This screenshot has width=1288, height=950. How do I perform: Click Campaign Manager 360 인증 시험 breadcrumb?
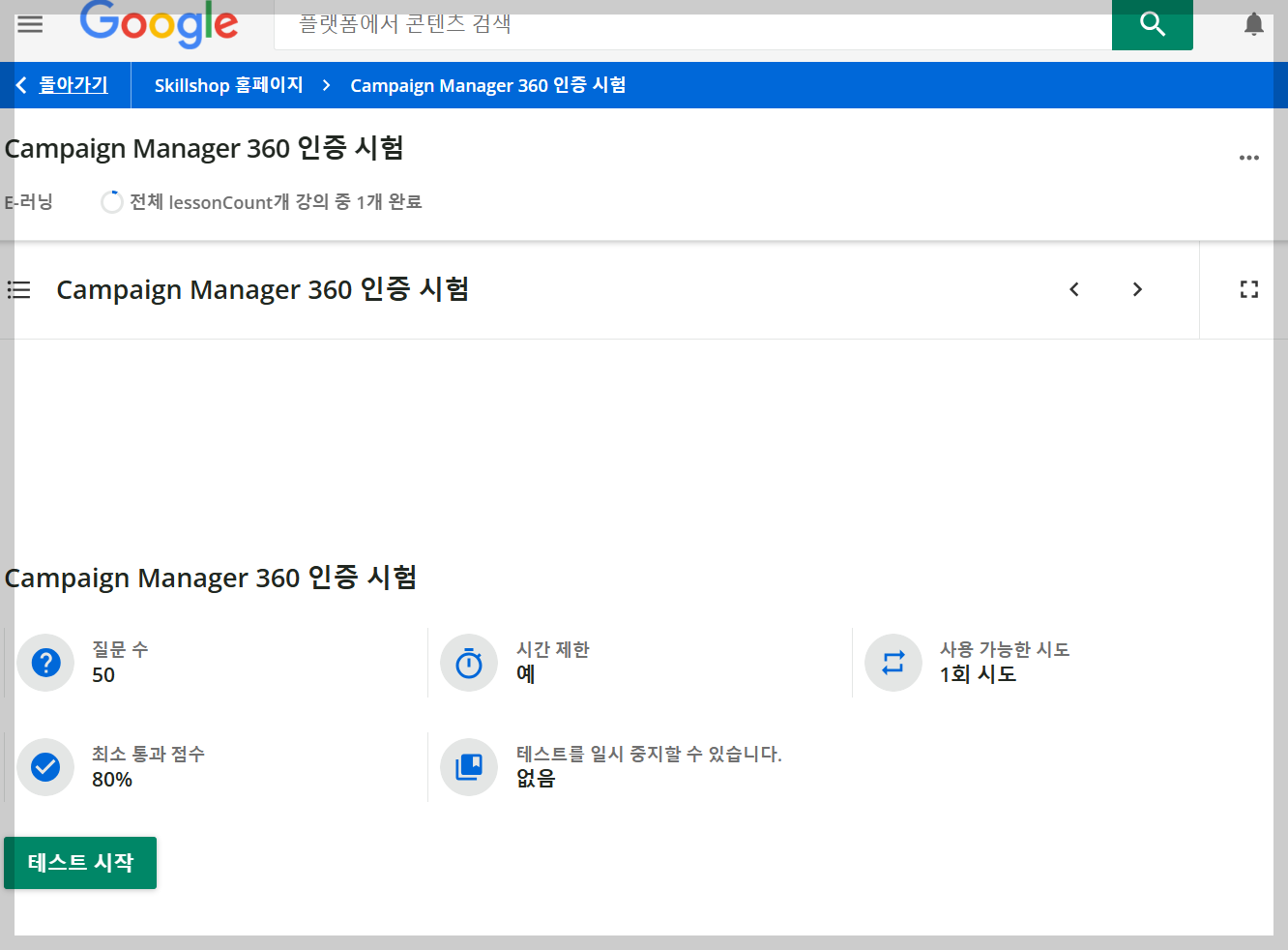[x=488, y=85]
